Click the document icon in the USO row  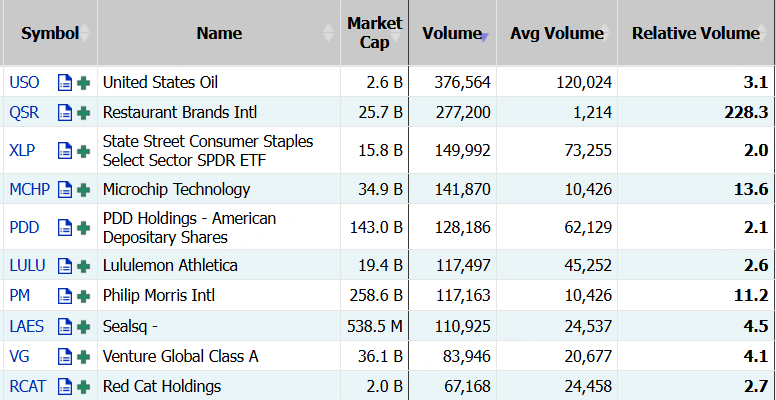[65, 82]
